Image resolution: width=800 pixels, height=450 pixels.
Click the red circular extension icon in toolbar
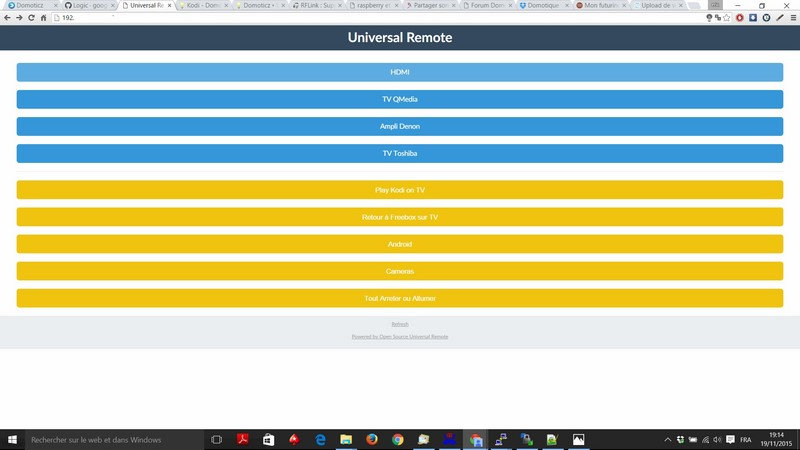tap(740, 17)
